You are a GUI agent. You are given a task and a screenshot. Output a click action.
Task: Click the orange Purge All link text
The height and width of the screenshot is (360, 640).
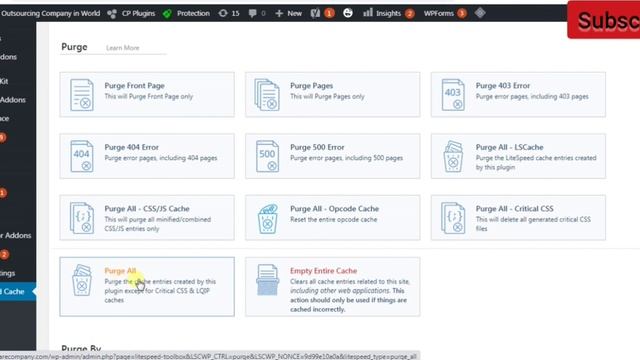pos(120,271)
